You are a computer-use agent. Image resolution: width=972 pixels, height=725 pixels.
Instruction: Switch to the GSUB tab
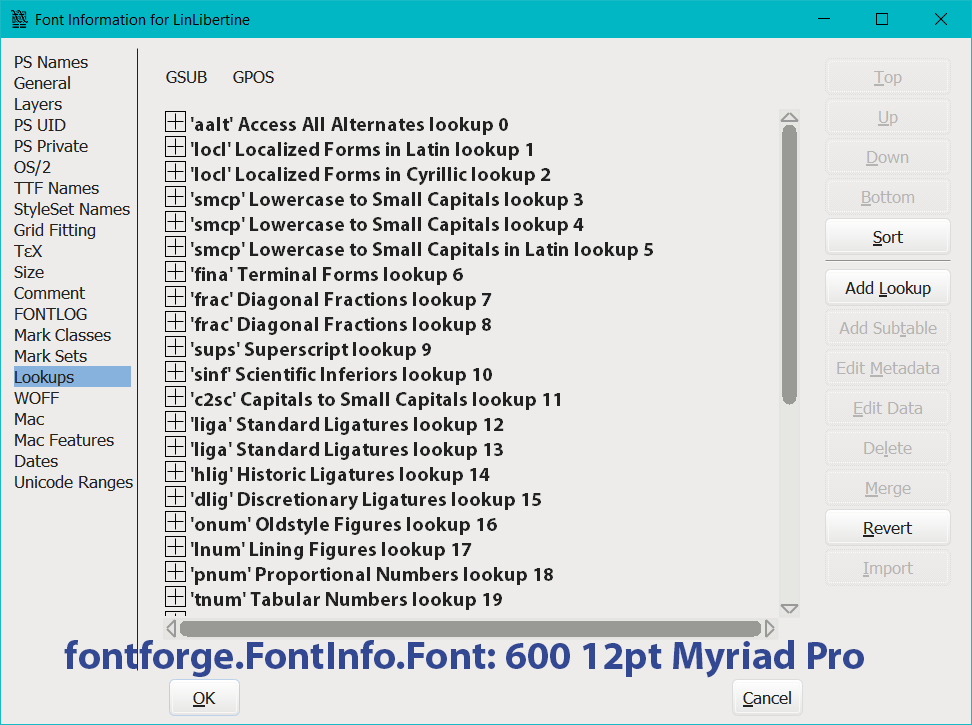point(186,77)
